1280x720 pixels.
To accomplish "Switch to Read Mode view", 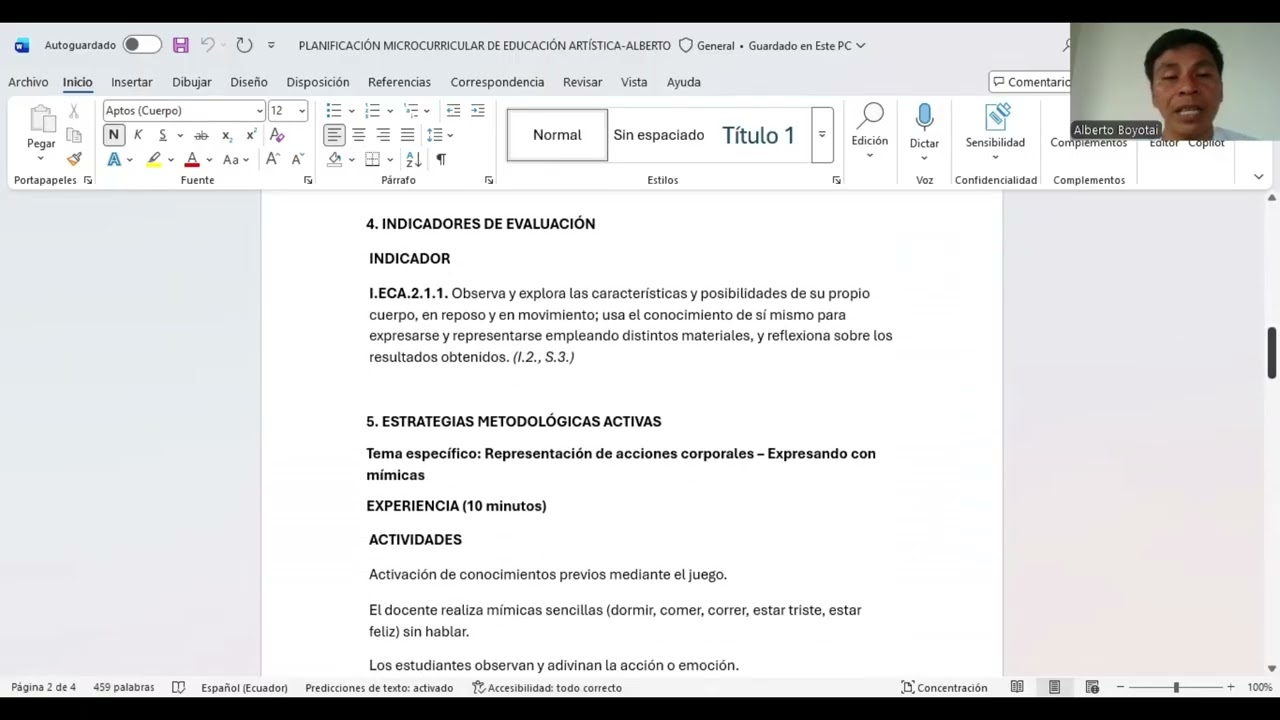I will 1017,687.
